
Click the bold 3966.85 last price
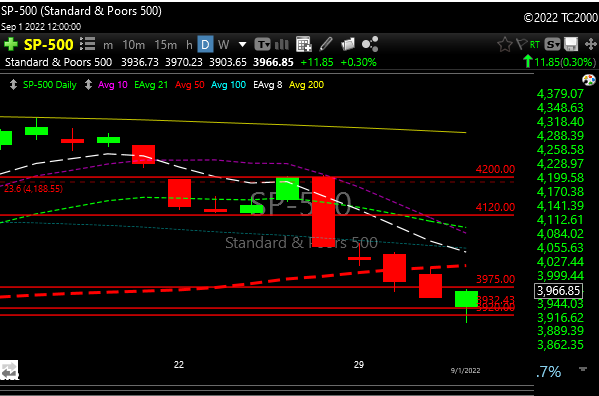point(273,62)
